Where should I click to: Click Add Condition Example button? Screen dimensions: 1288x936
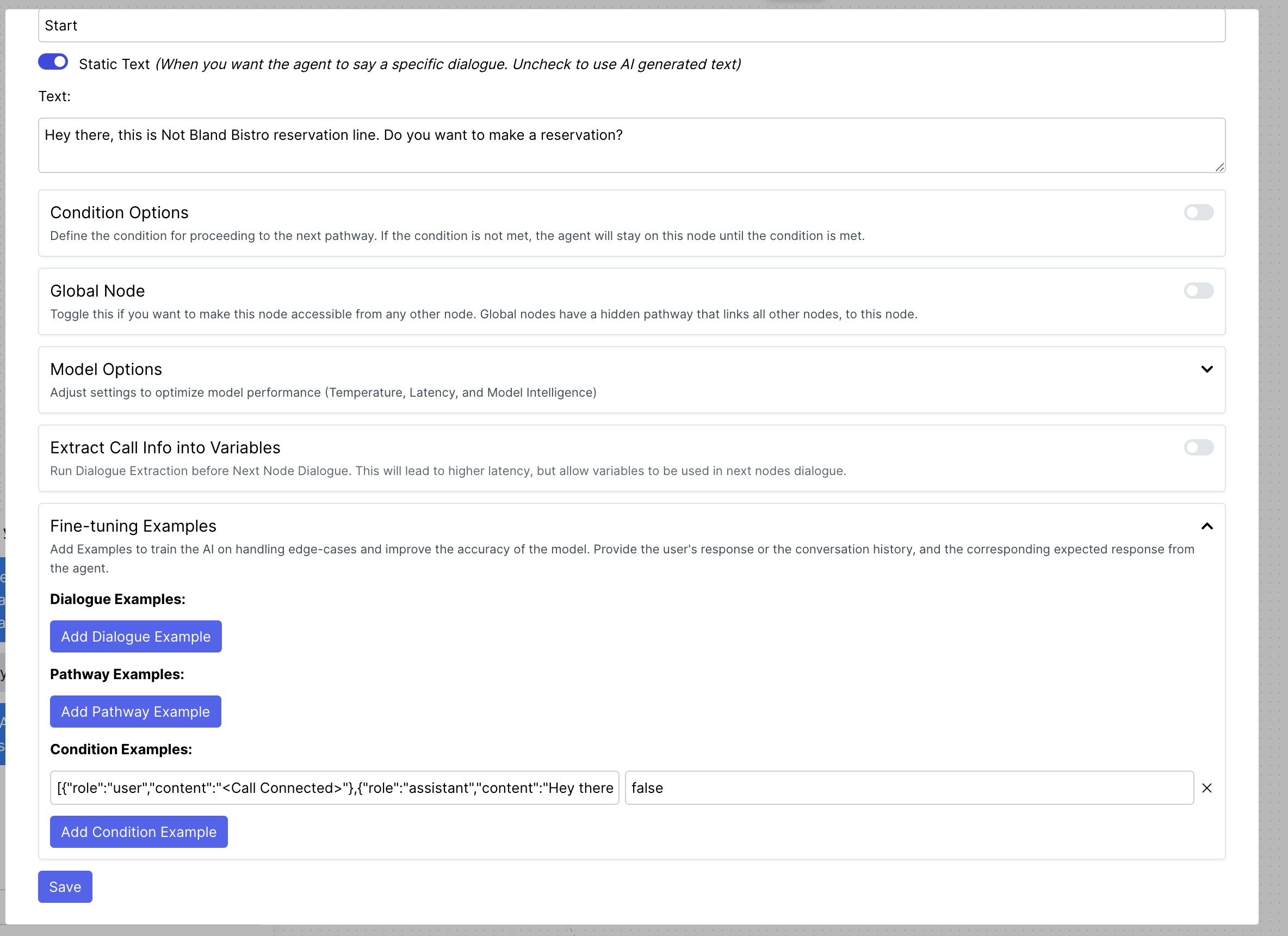coord(139,832)
